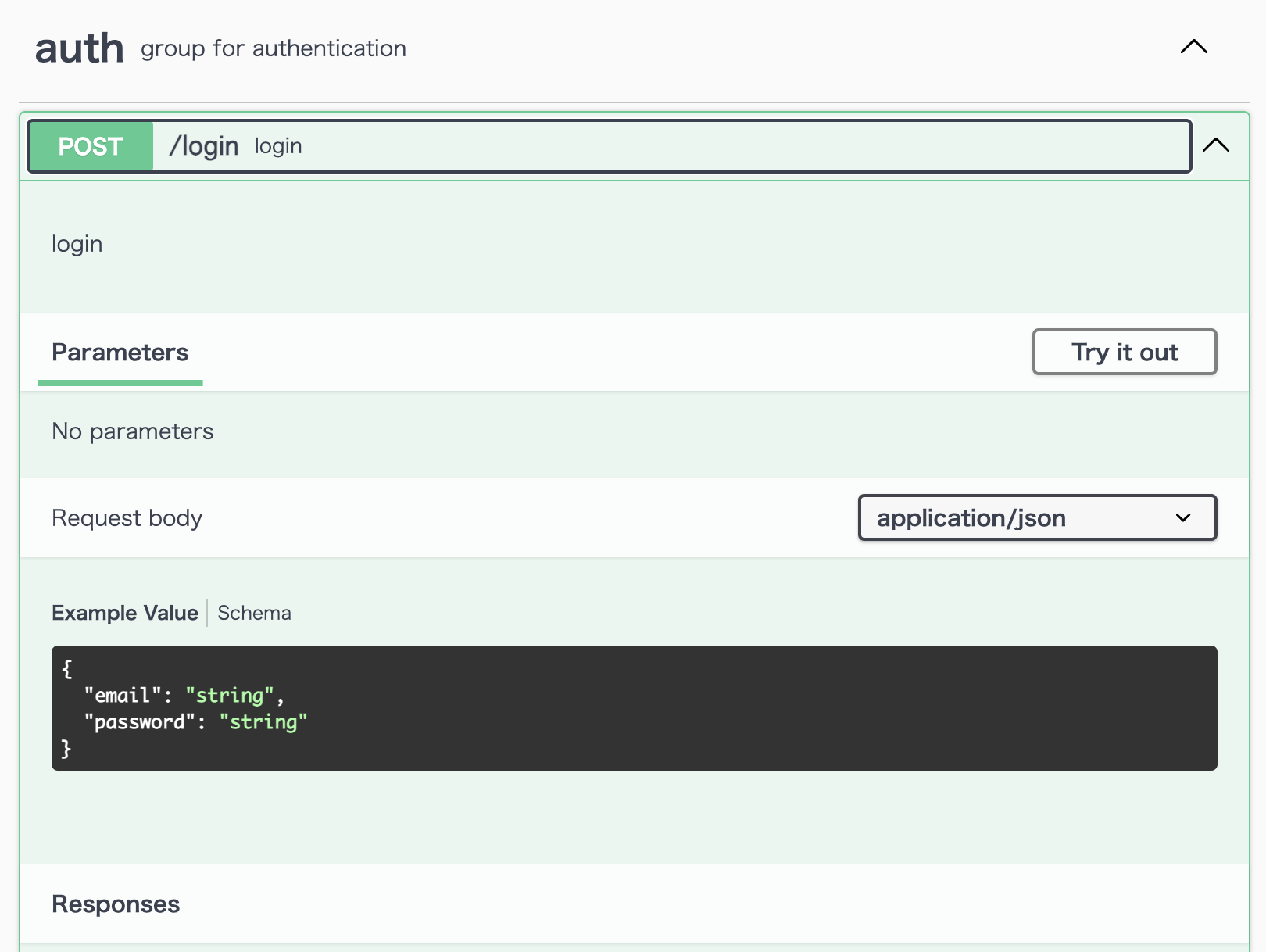Open the application/json media type dropdown
Image resolution: width=1266 pixels, height=952 pixels.
[x=1037, y=517]
